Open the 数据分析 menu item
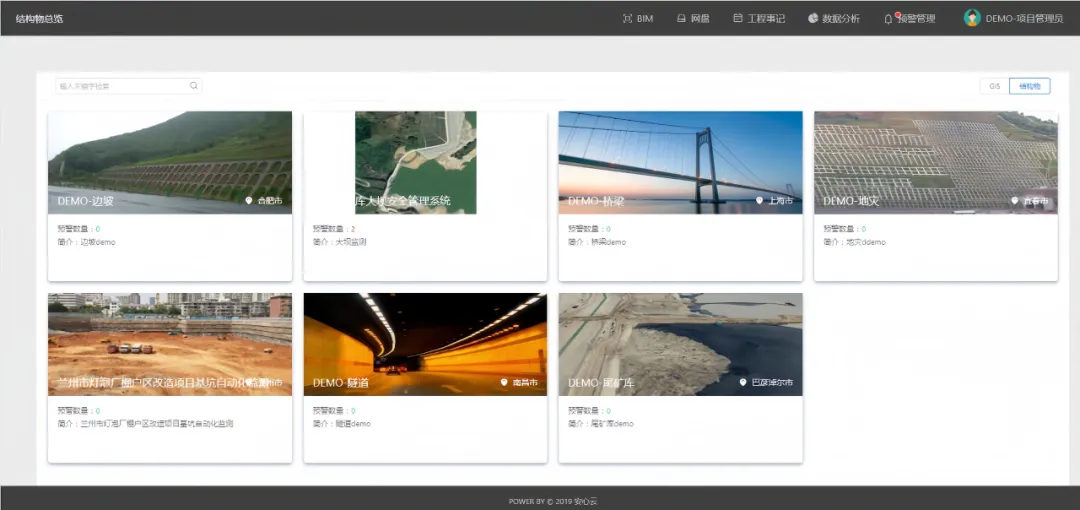Viewport: 1080px width, 510px height. tap(840, 18)
